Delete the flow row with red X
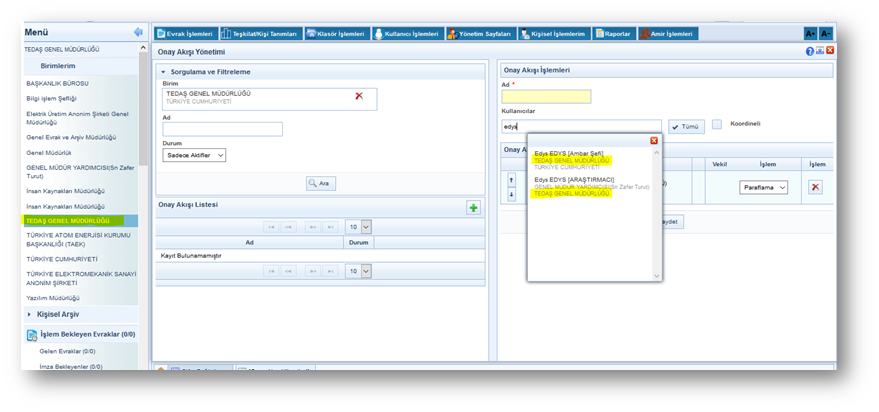 pyautogui.click(x=815, y=187)
